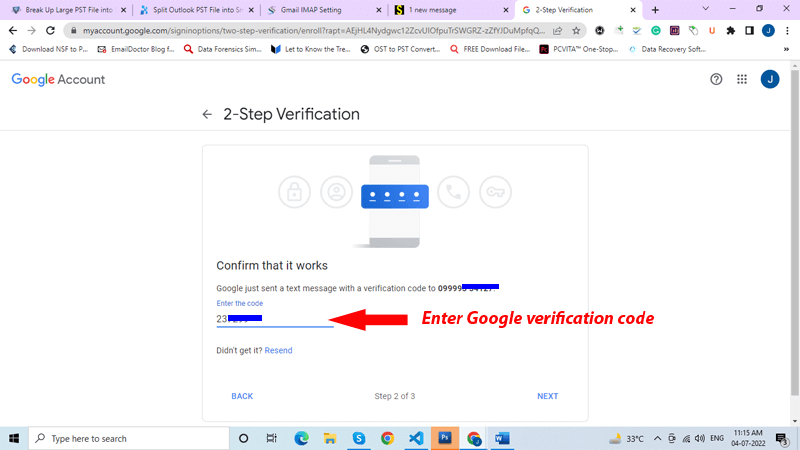Click the Help question mark icon
Screen dimensions: 800x450
[x=716, y=80]
